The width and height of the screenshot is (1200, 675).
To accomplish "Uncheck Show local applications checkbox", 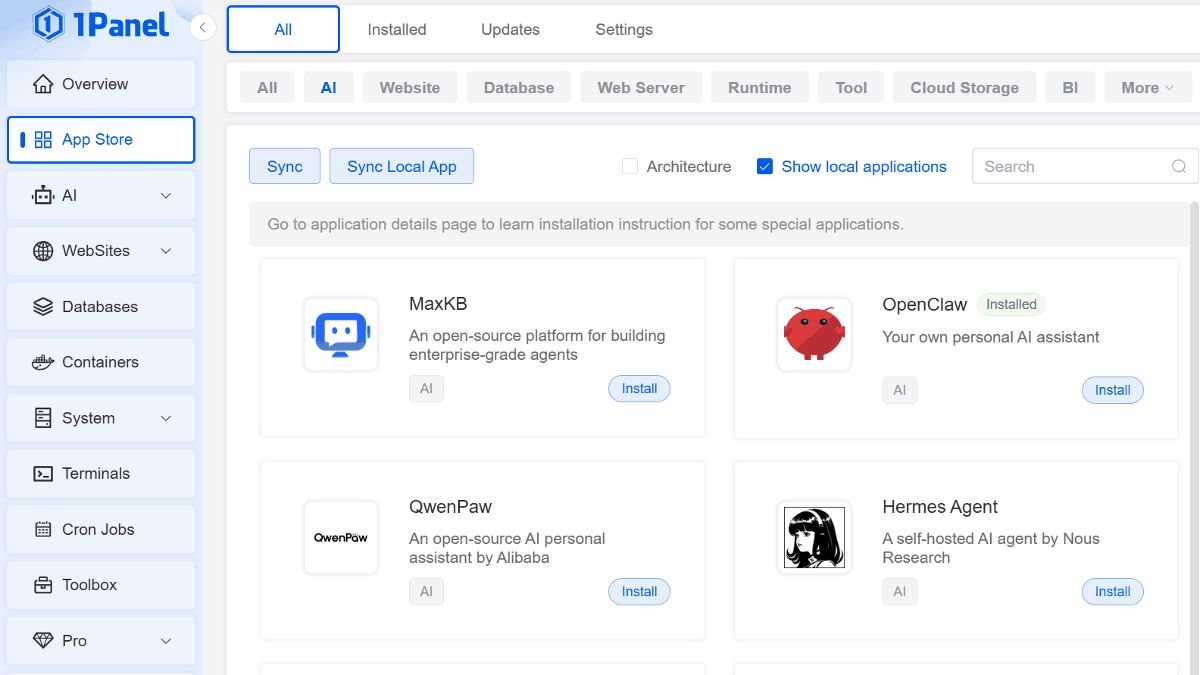I will pos(765,167).
